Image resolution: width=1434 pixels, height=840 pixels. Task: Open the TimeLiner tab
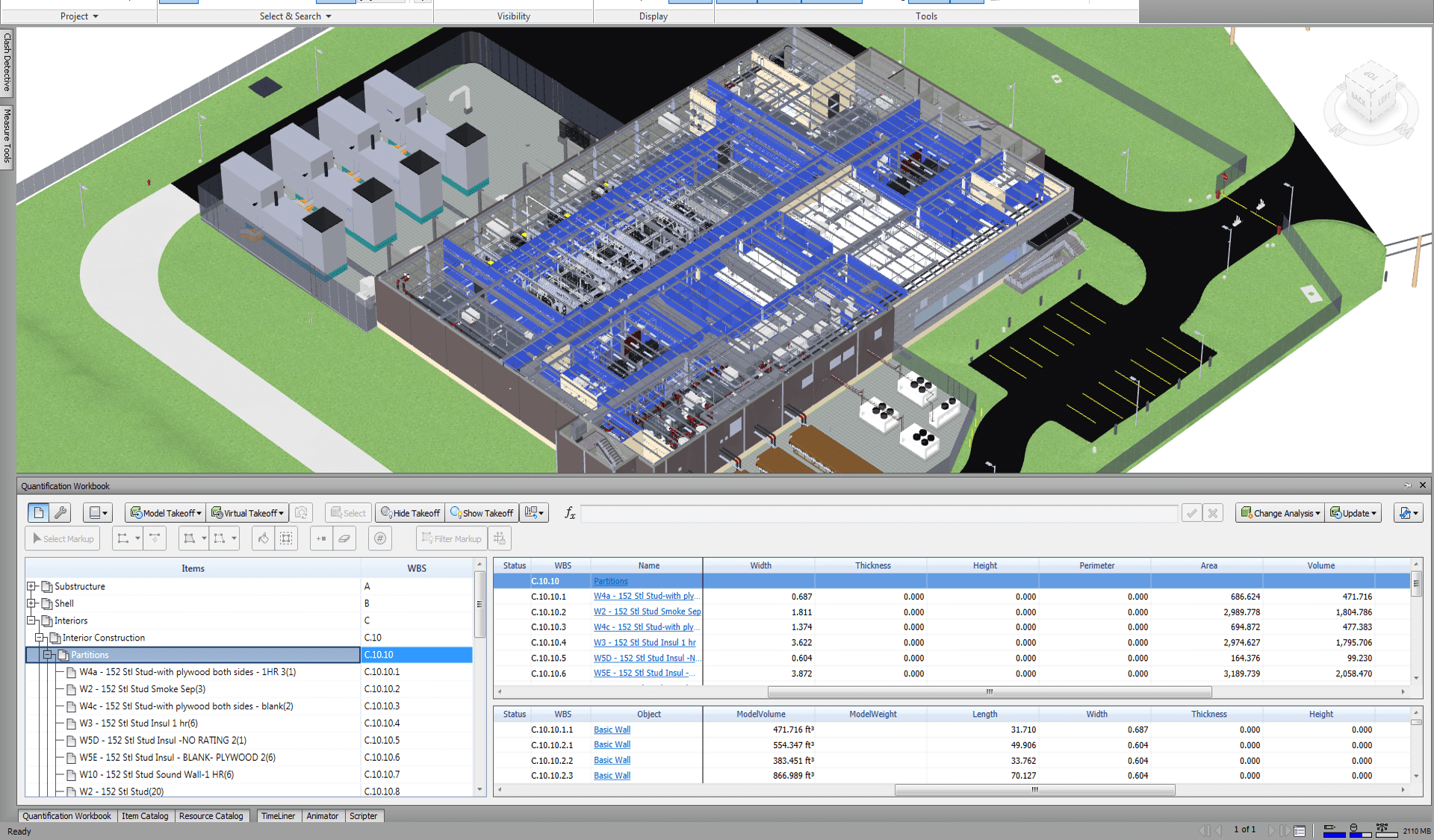(x=278, y=816)
